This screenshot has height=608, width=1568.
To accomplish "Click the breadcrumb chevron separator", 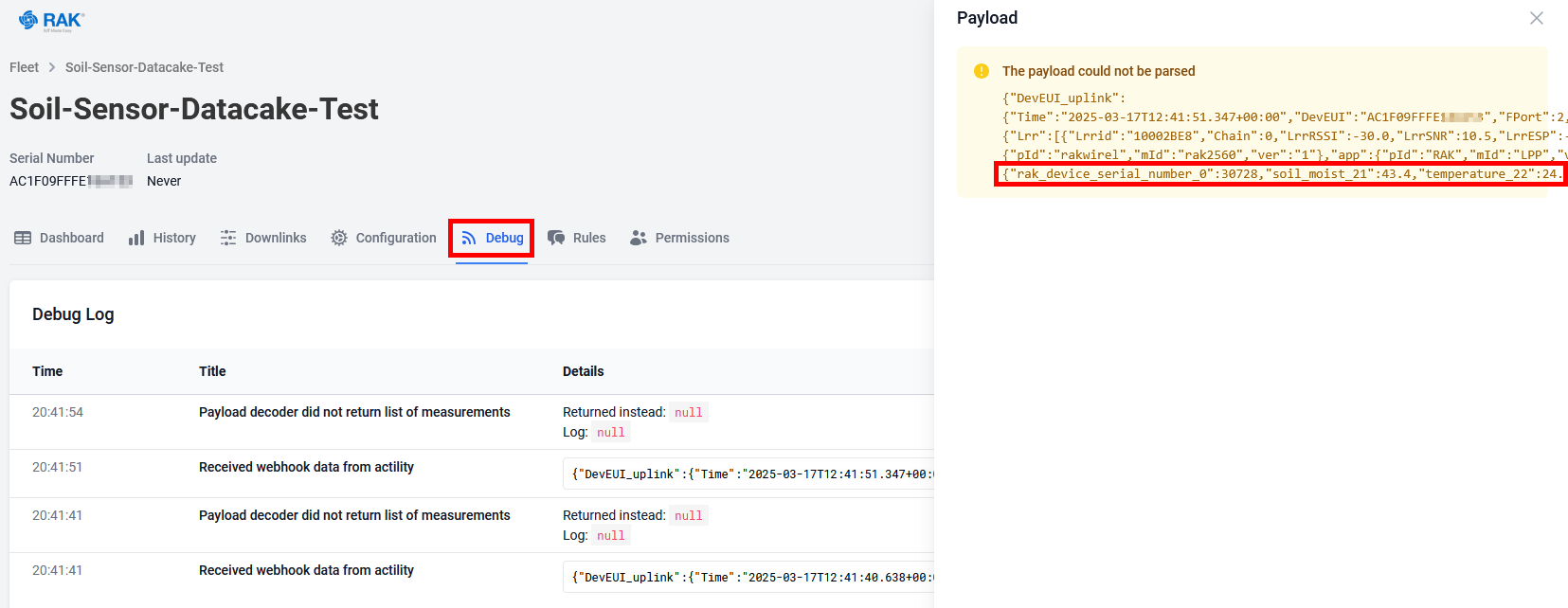I will click(52, 67).
